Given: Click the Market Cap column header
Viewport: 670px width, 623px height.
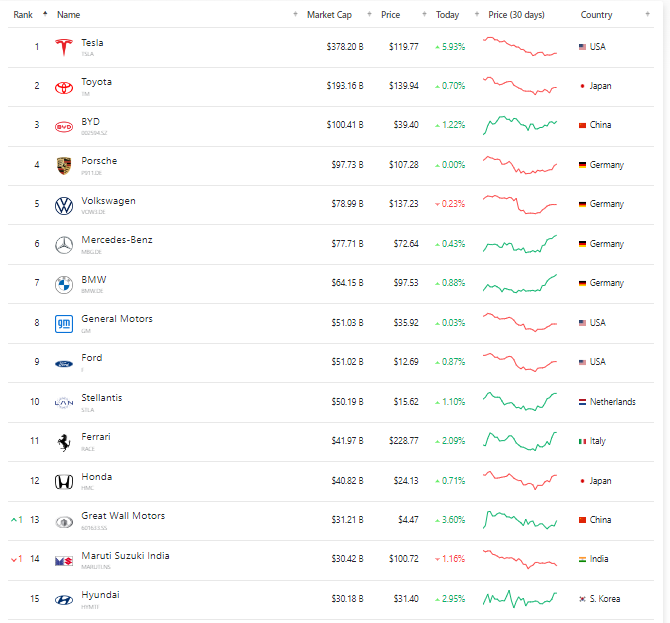Looking at the screenshot, I should 329,15.
